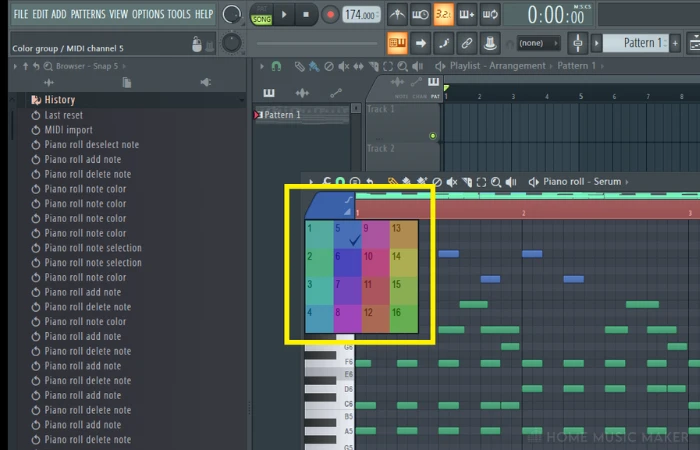Click the browser up arrow icon
The height and width of the screenshot is (450, 700).
point(25,66)
